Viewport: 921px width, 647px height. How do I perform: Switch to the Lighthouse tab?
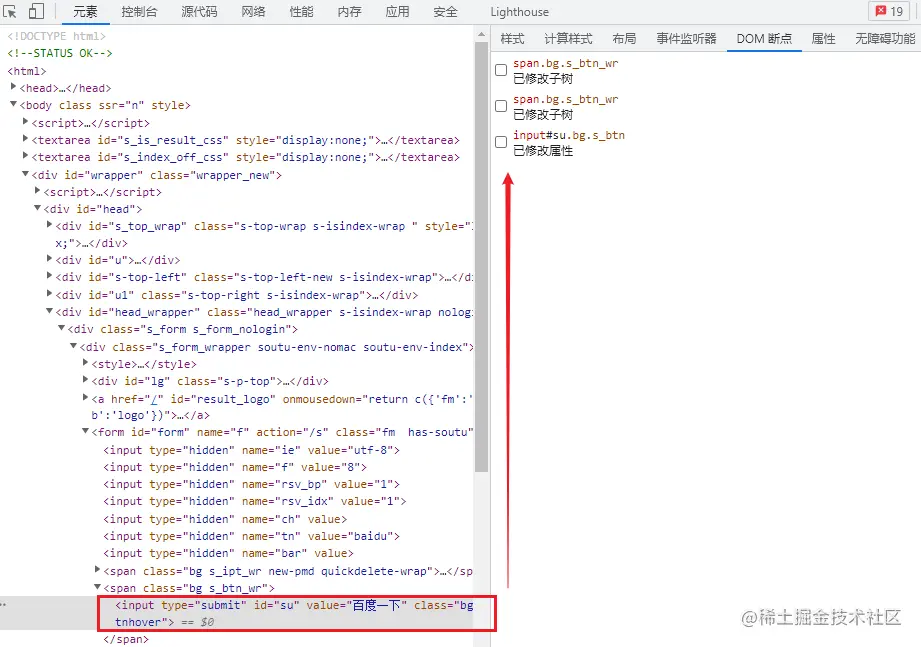coord(518,11)
